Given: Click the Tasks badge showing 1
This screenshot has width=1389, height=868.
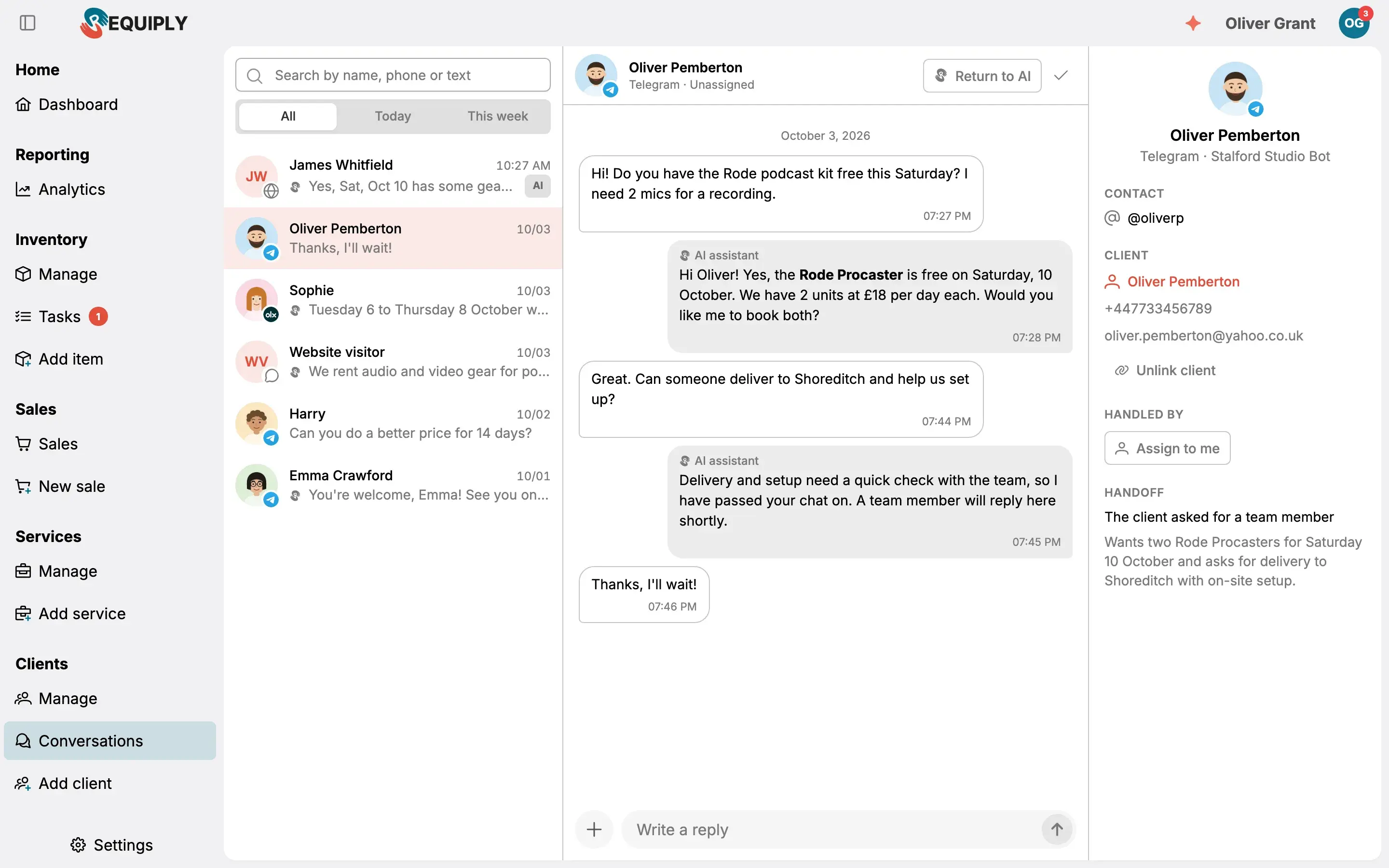Looking at the screenshot, I should 98,316.
